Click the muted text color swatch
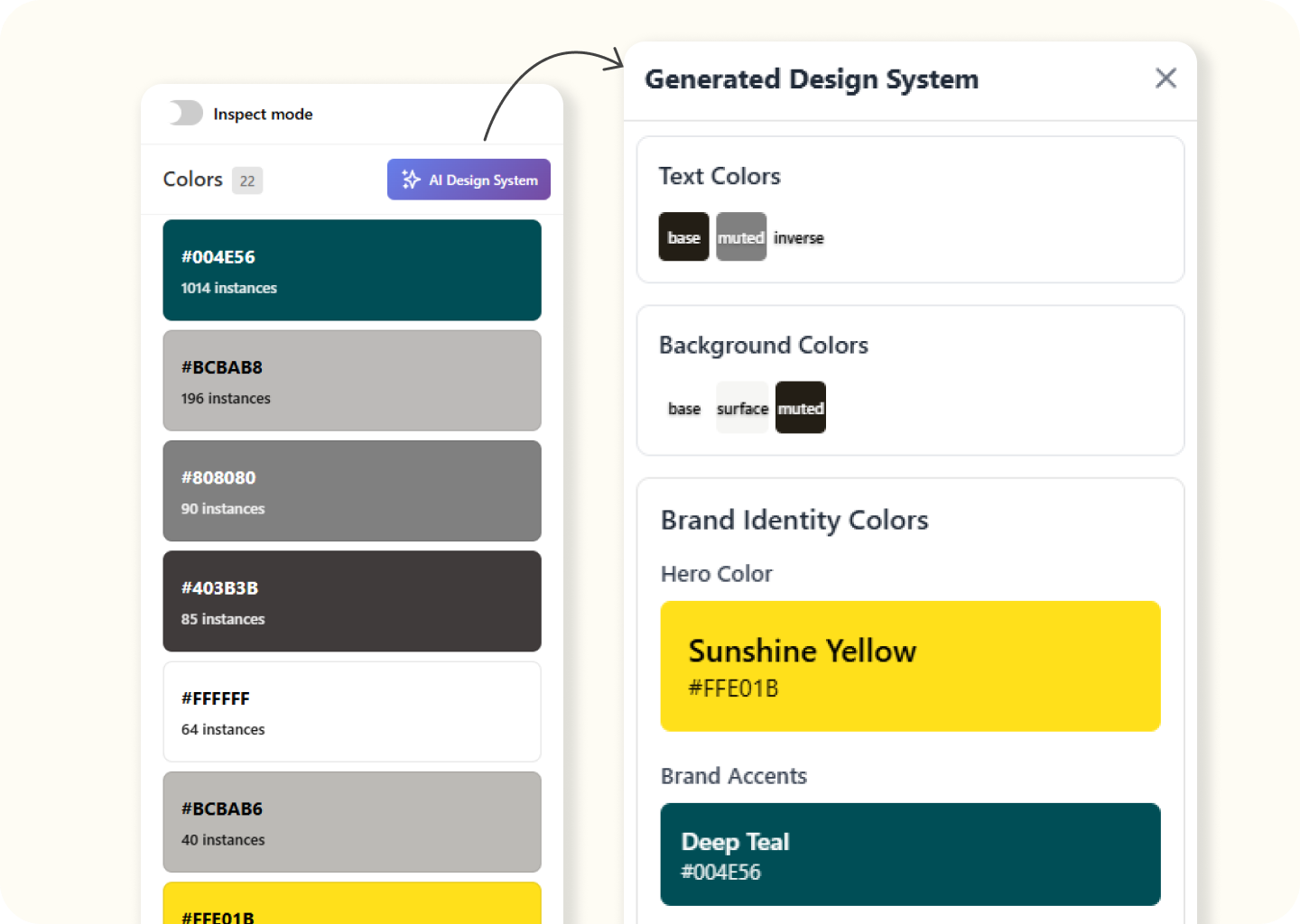The image size is (1300, 924). 741,237
